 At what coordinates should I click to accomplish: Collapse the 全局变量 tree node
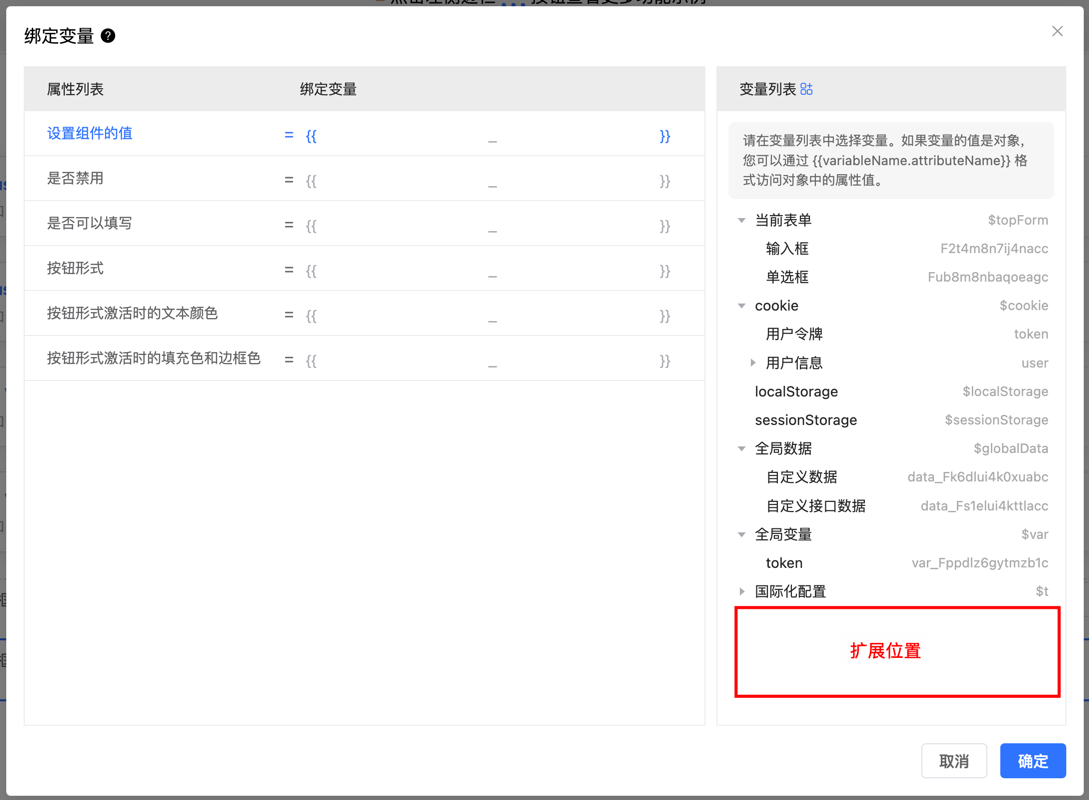click(742, 535)
